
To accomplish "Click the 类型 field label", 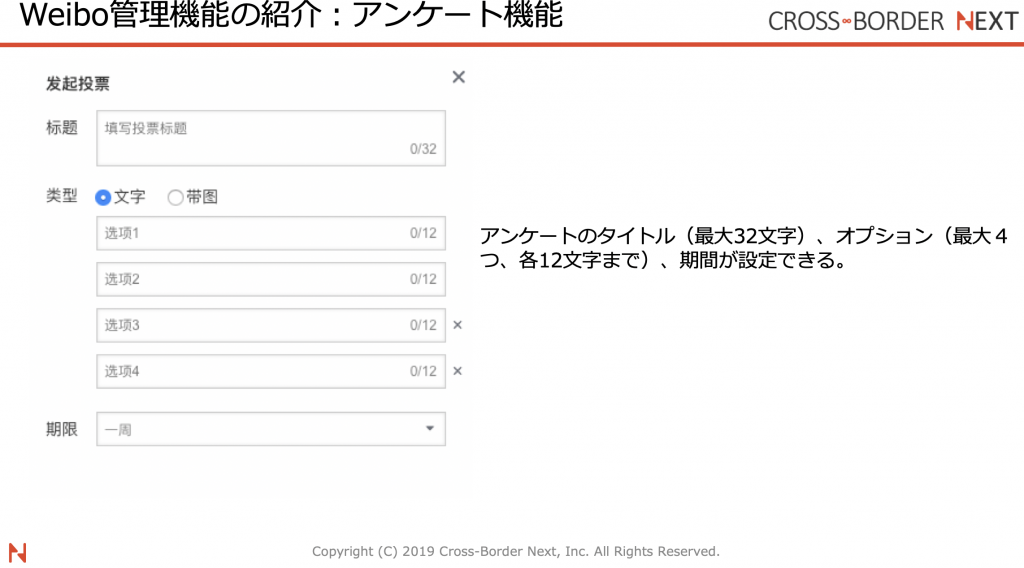I will 62,197.
